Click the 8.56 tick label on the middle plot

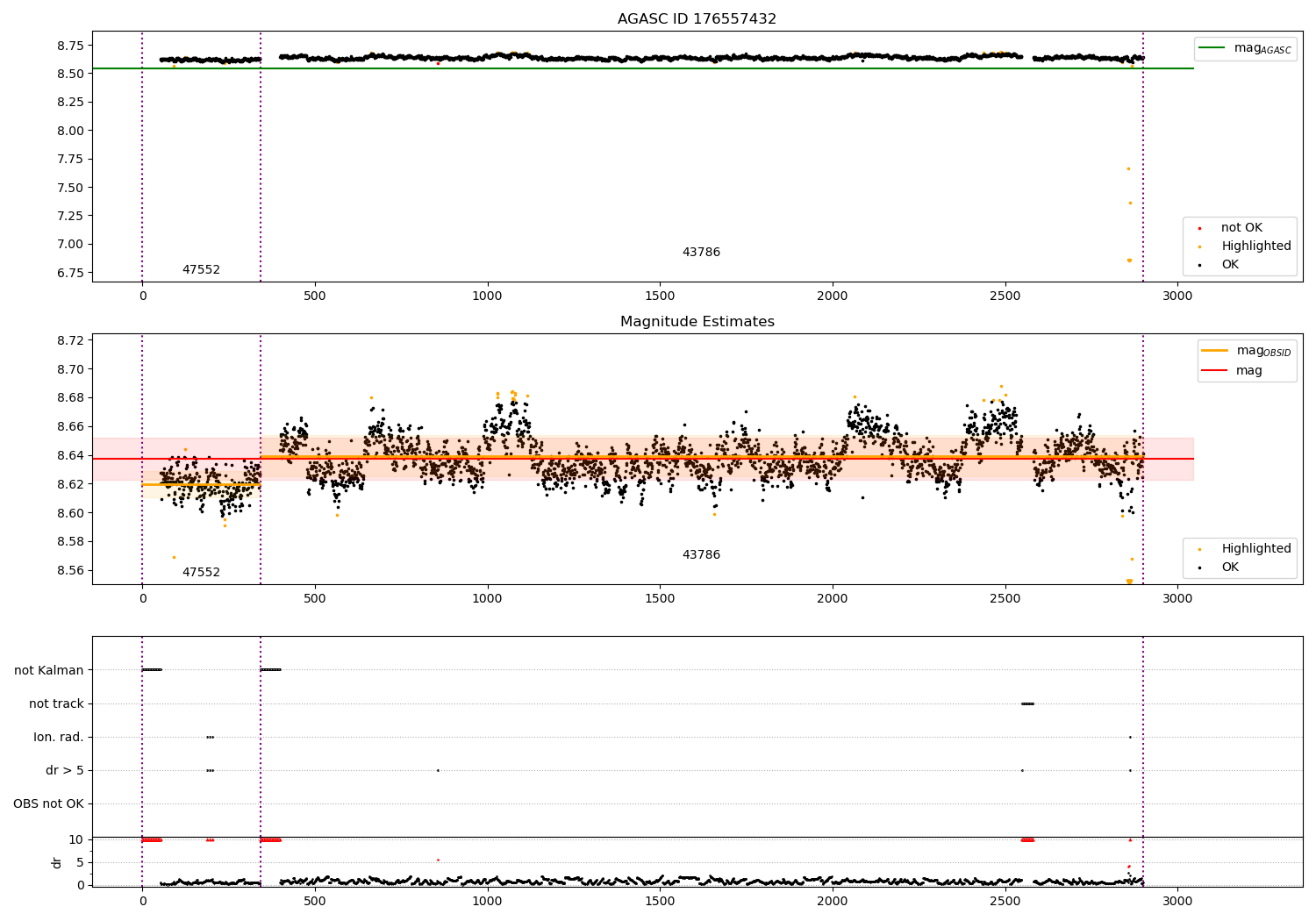[x=70, y=570]
